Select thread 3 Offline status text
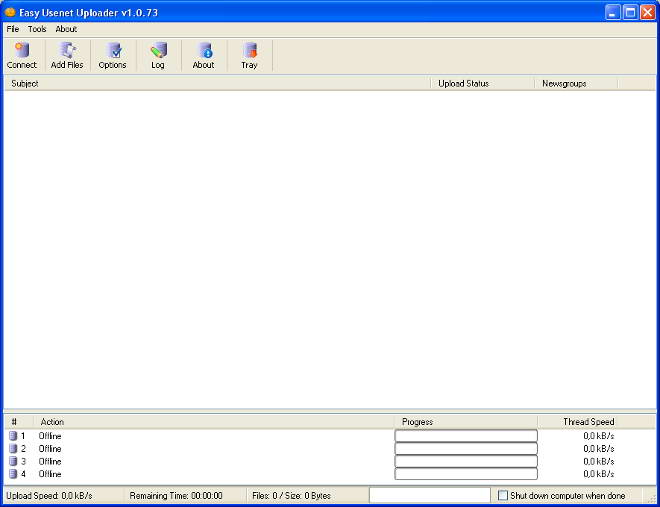 50,461
